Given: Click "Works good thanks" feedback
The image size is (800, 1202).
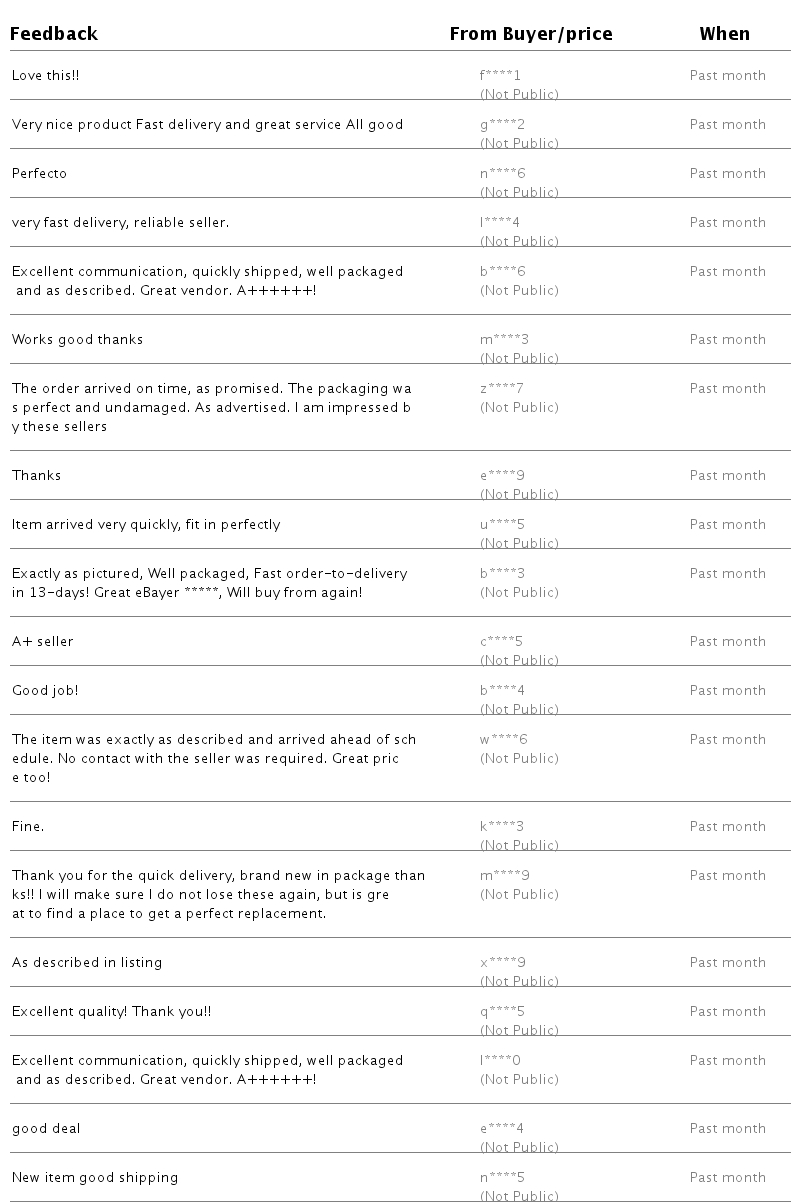Looking at the screenshot, I should pyautogui.click(x=77, y=340).
